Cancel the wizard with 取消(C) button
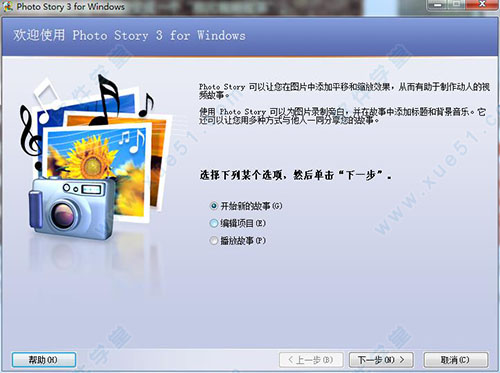The height and width of the screenshot is (373, 500). tap(456, 360)
